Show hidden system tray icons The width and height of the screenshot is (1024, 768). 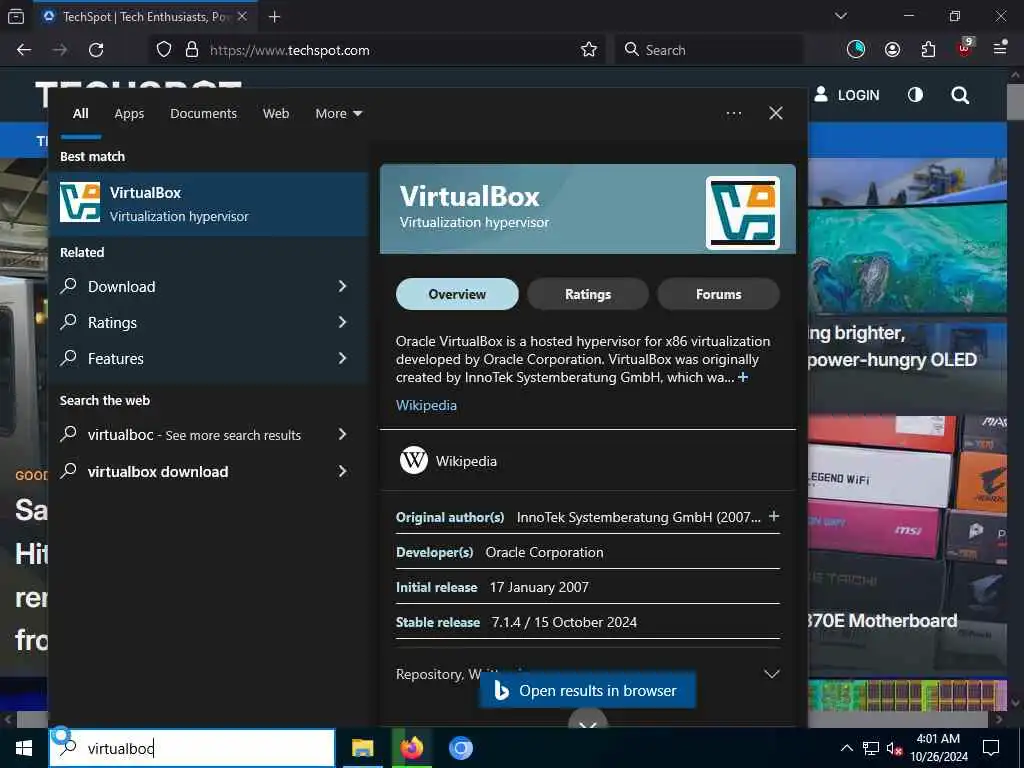tap(846, 748)
